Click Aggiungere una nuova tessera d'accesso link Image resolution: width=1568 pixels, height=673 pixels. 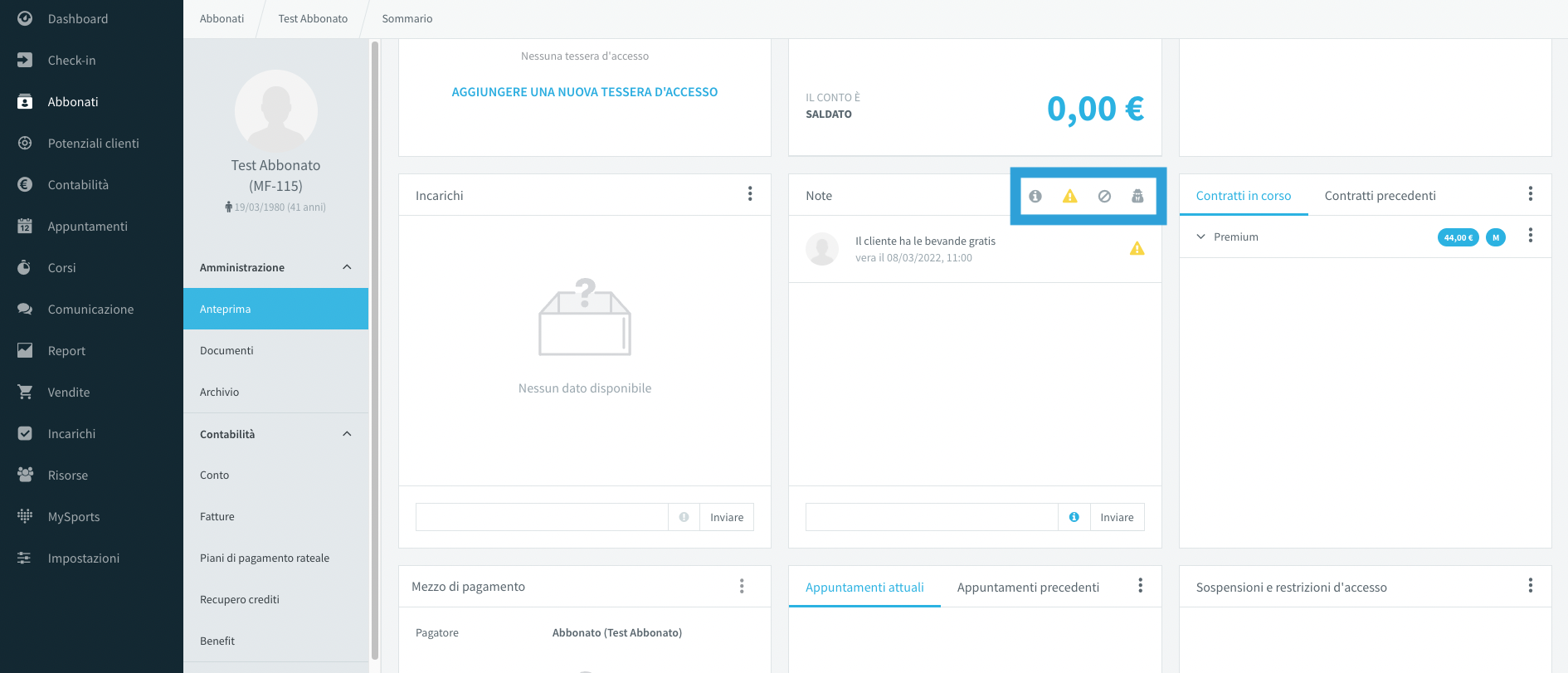coord(585,92)
